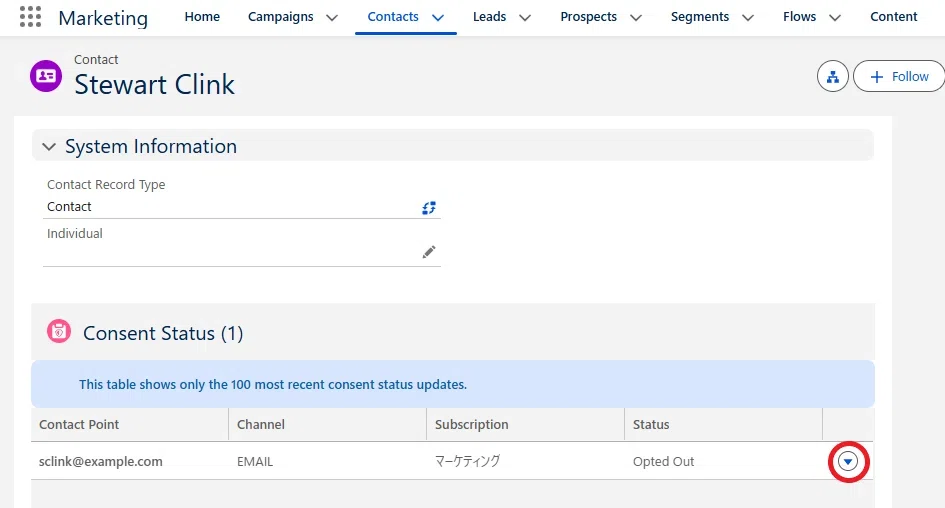Click the change record type icon
This screenshot has height=508, width=945.
click(x=429, y=208)
